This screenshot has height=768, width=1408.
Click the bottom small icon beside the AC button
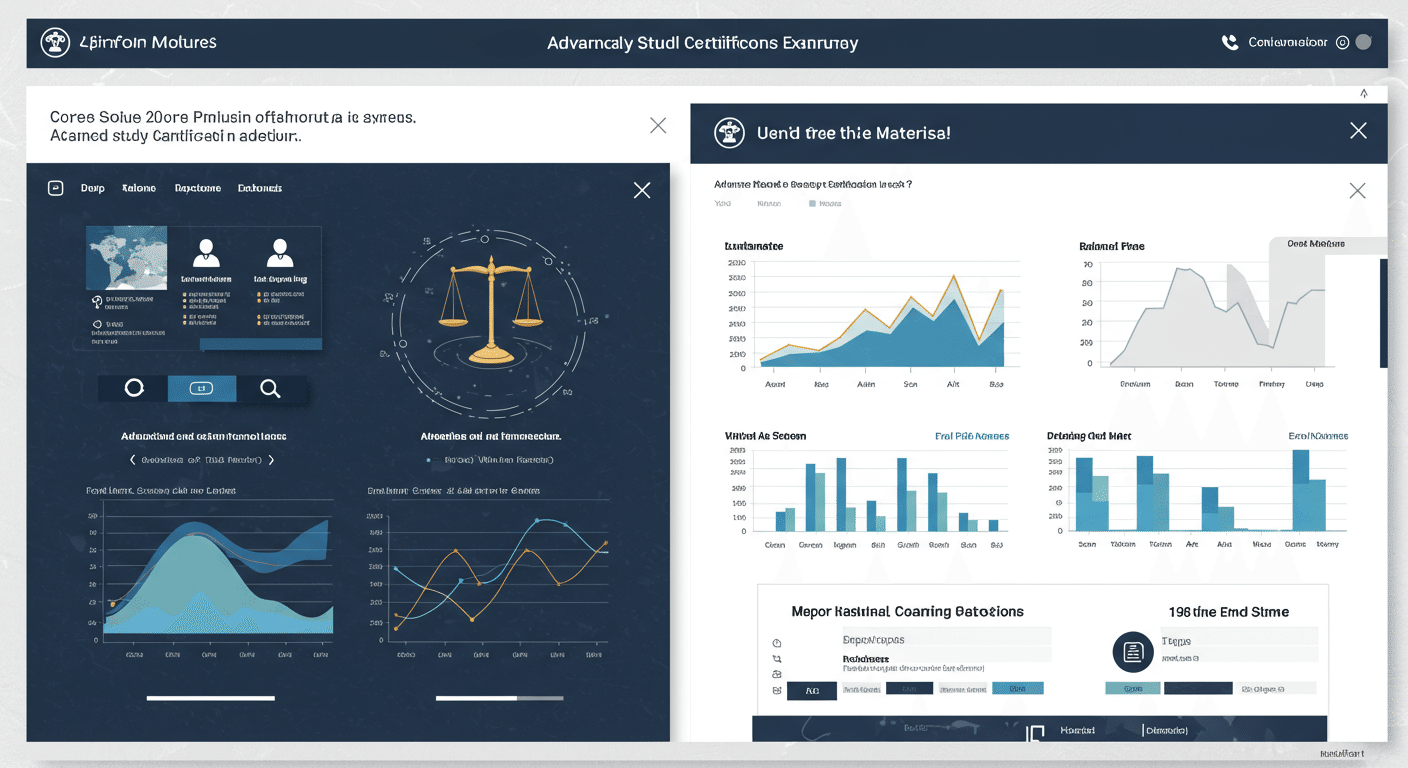click(777, 691)
